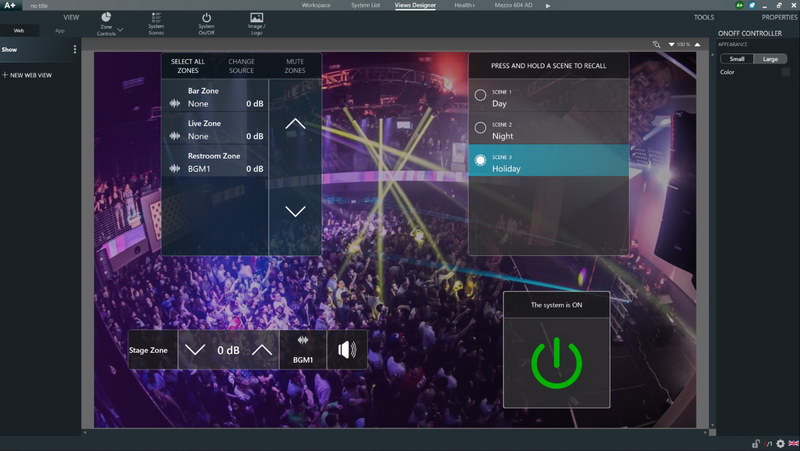Select Scene 3 Holiday radio button
The height and width of the screenshot is (451, 800).
click(x=480, y=160)
